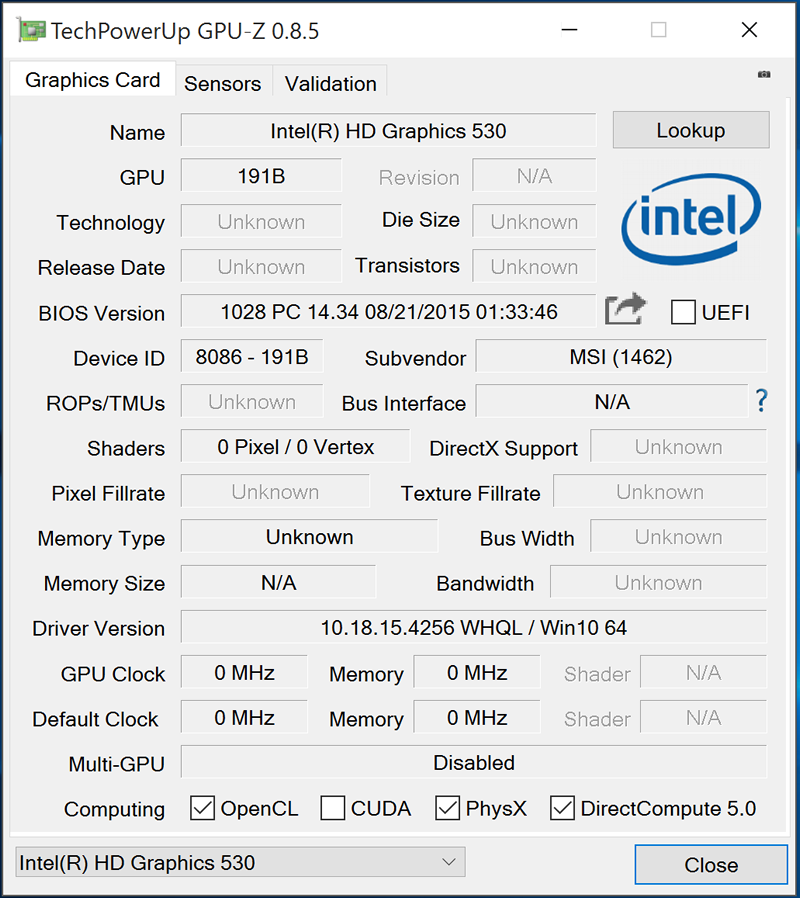Click Device ID field 8086 - 191B
Image resolution: width=800 pixels, height=898 pixels.
click(x=252, y=356)
